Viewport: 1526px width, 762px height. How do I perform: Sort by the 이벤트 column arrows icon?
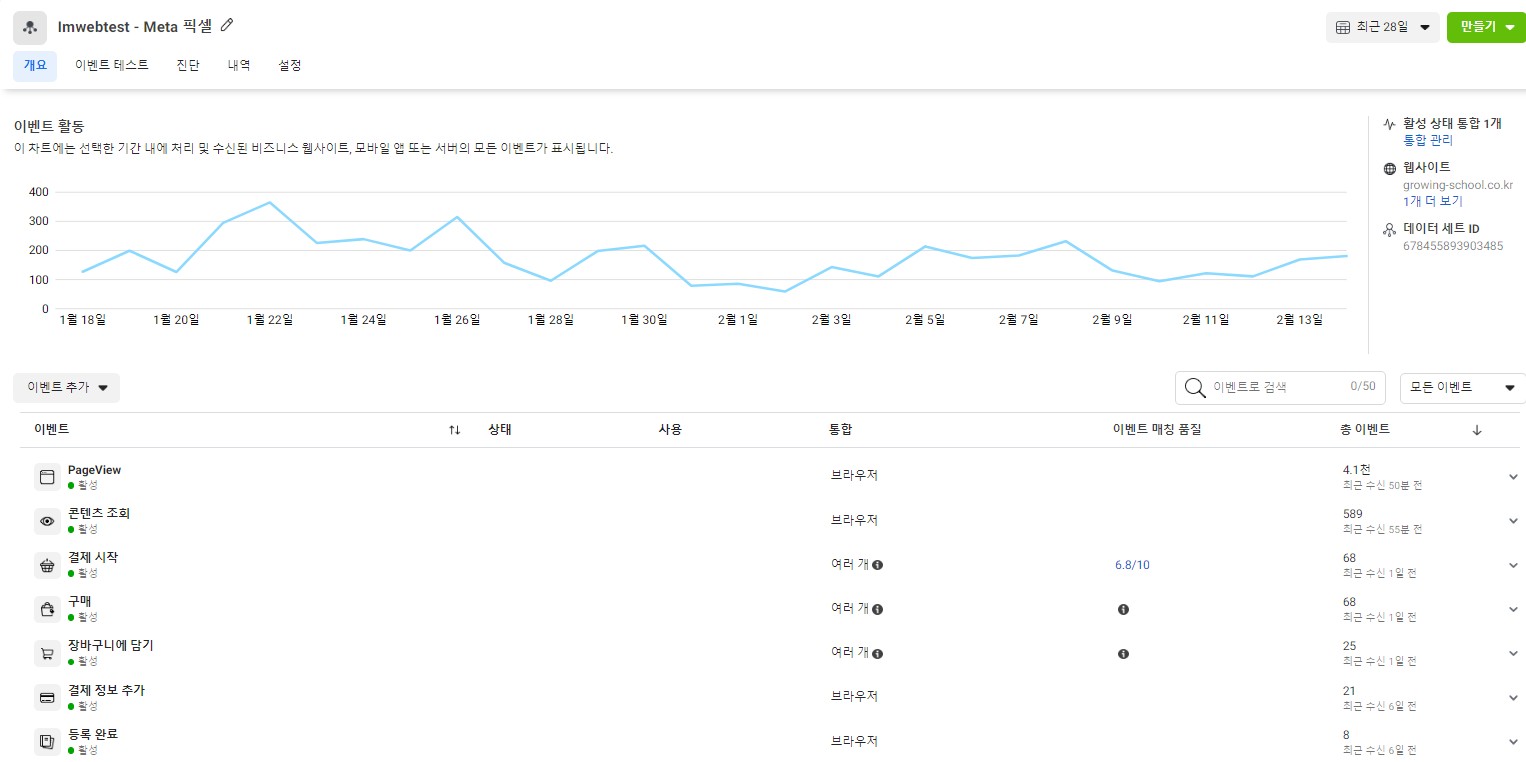(x=455, y=430)
